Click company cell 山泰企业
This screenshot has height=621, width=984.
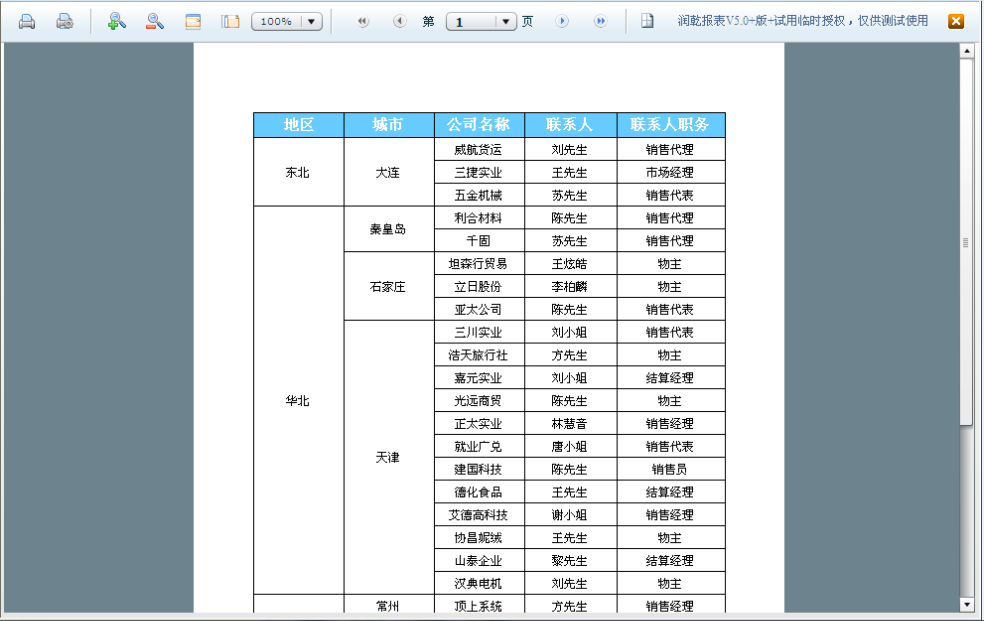coord(479,561)
